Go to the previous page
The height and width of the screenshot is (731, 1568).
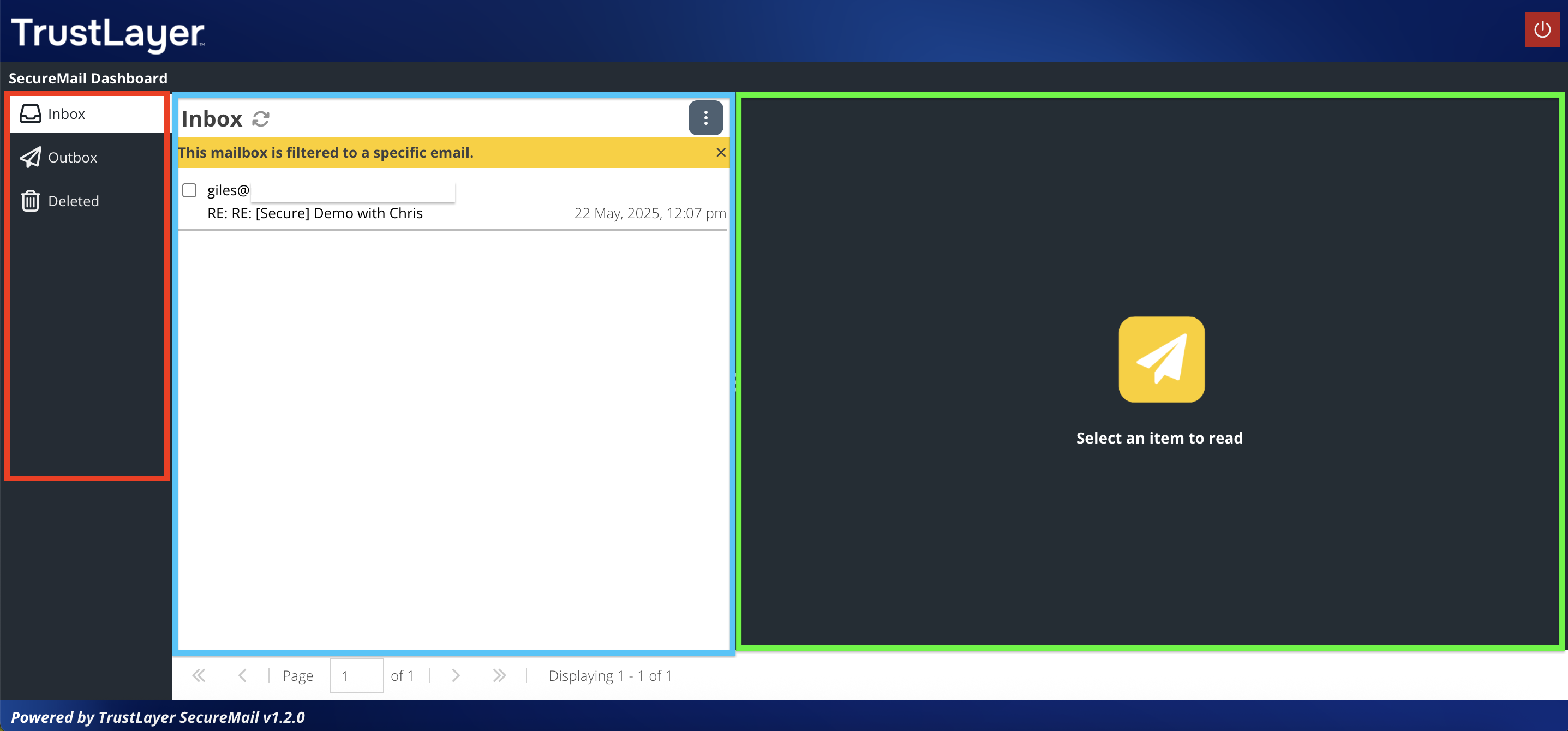pos(242,675)
